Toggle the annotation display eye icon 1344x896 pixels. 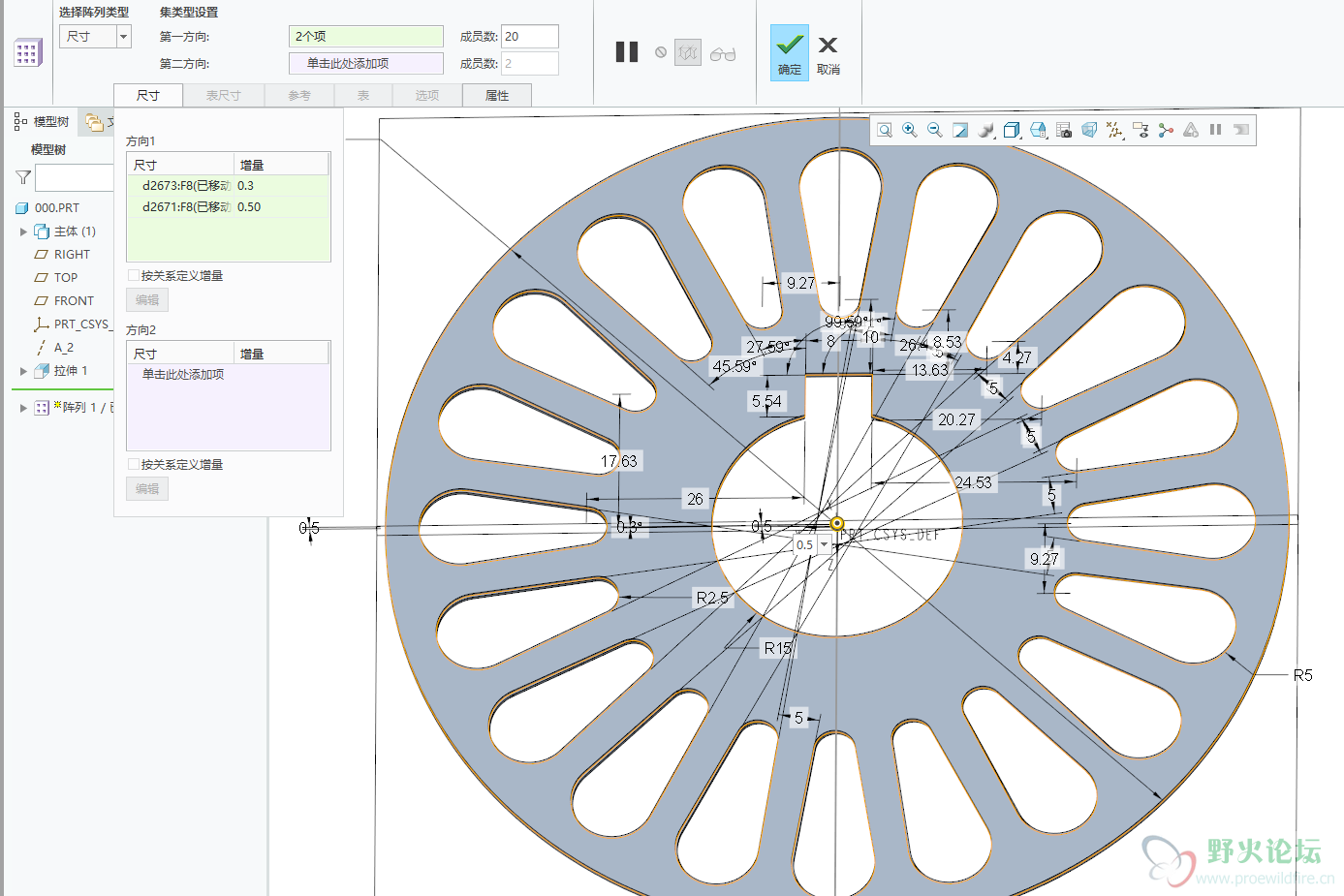tap(1141, 130)
